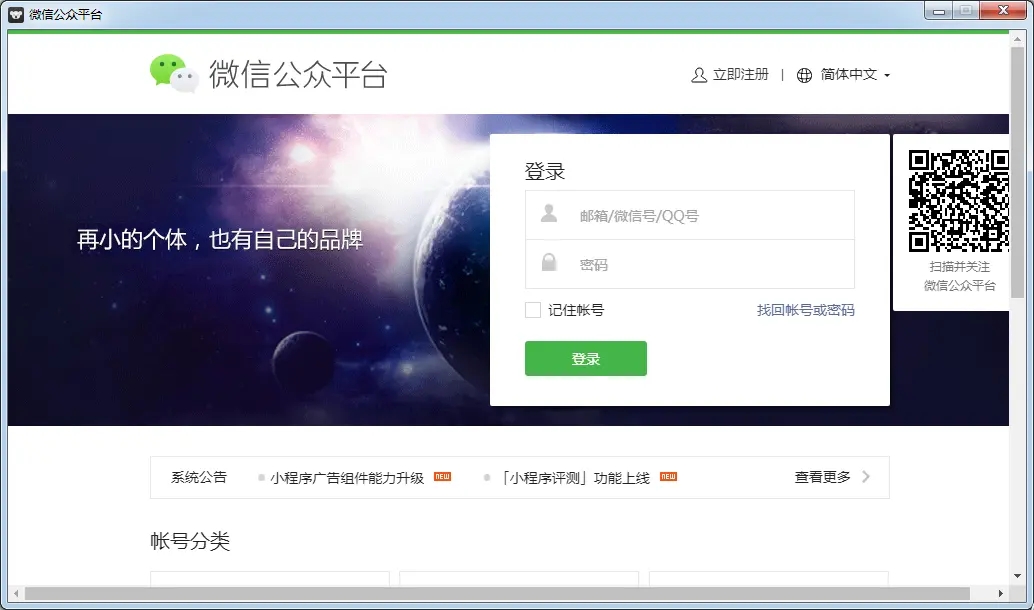The width and height of the screenshot is (1034, 610).
Task: Open the 简体中文 language dropdown arrow
Action: tap(887, 76)
